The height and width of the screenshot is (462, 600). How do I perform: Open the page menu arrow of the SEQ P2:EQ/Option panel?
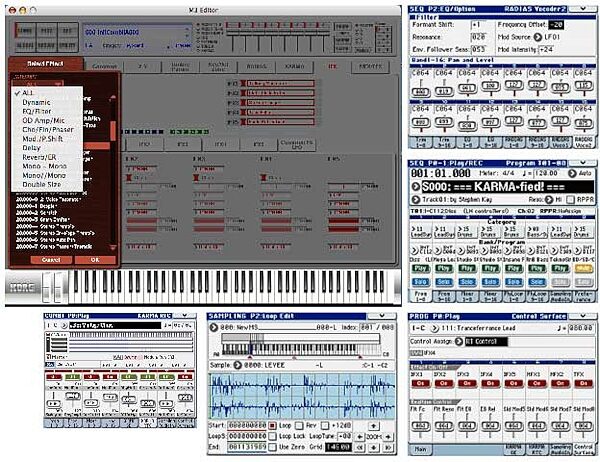click(x=582, y=8)
